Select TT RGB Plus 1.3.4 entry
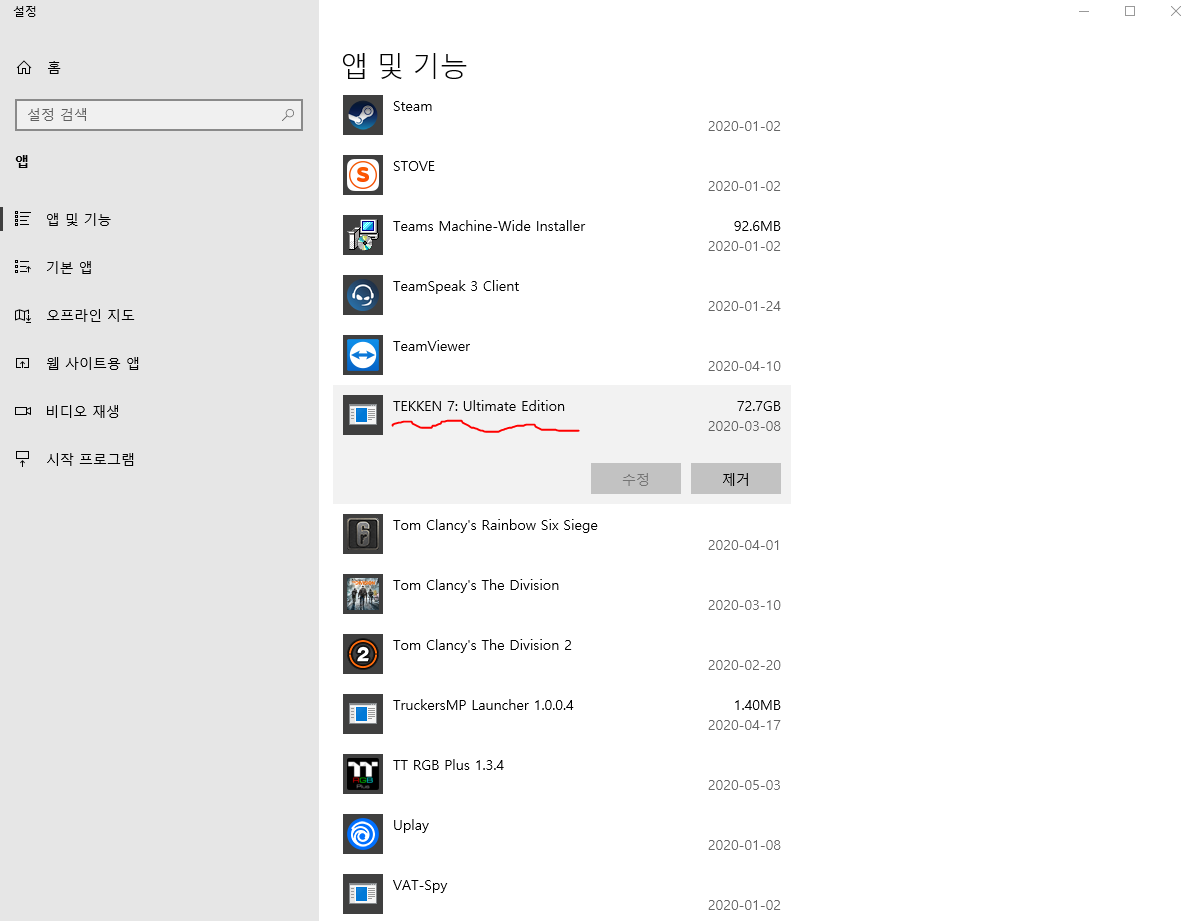The image size is (1193, 921). tap(562, 774)
